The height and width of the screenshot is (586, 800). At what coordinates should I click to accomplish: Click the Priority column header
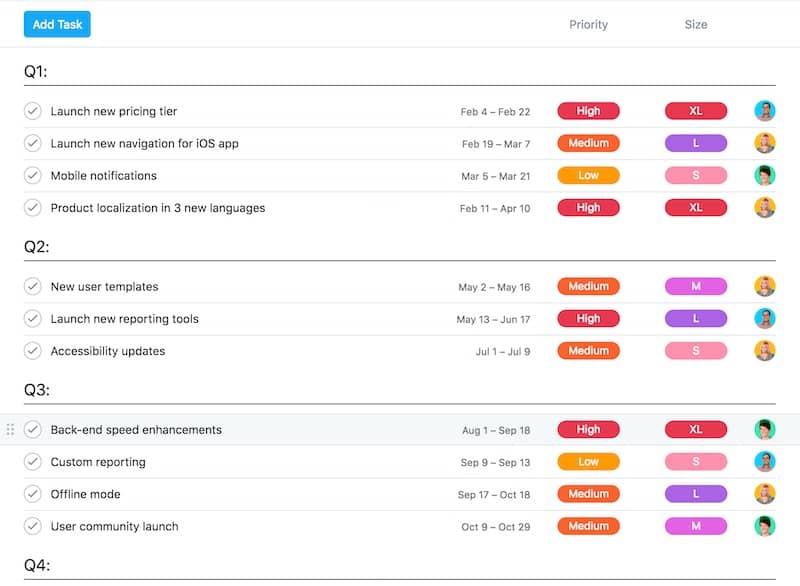tap(588, 25)
